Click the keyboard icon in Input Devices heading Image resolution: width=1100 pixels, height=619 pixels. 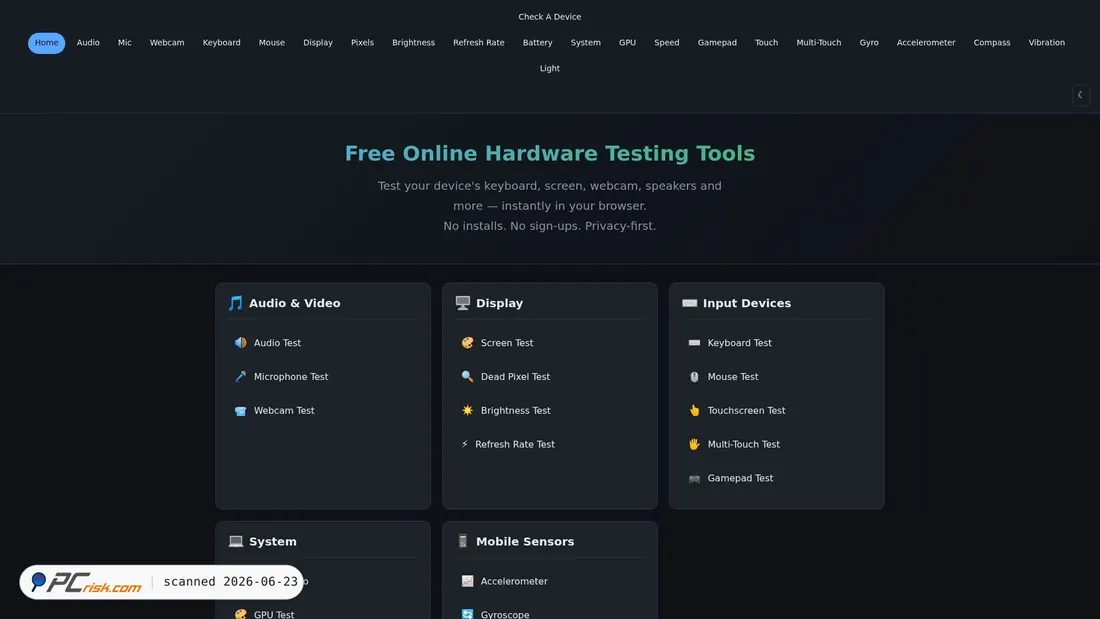click(690, 303)
